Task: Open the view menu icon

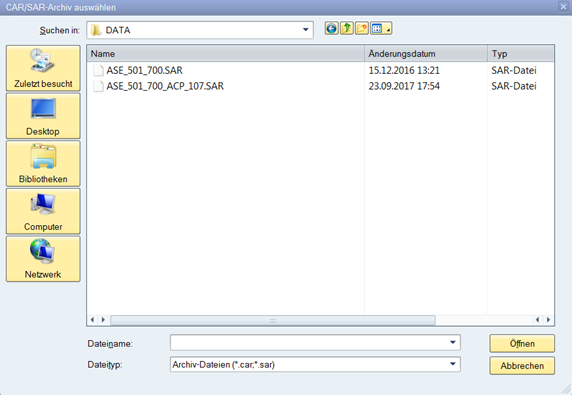Action: click(x=381, y=28)
